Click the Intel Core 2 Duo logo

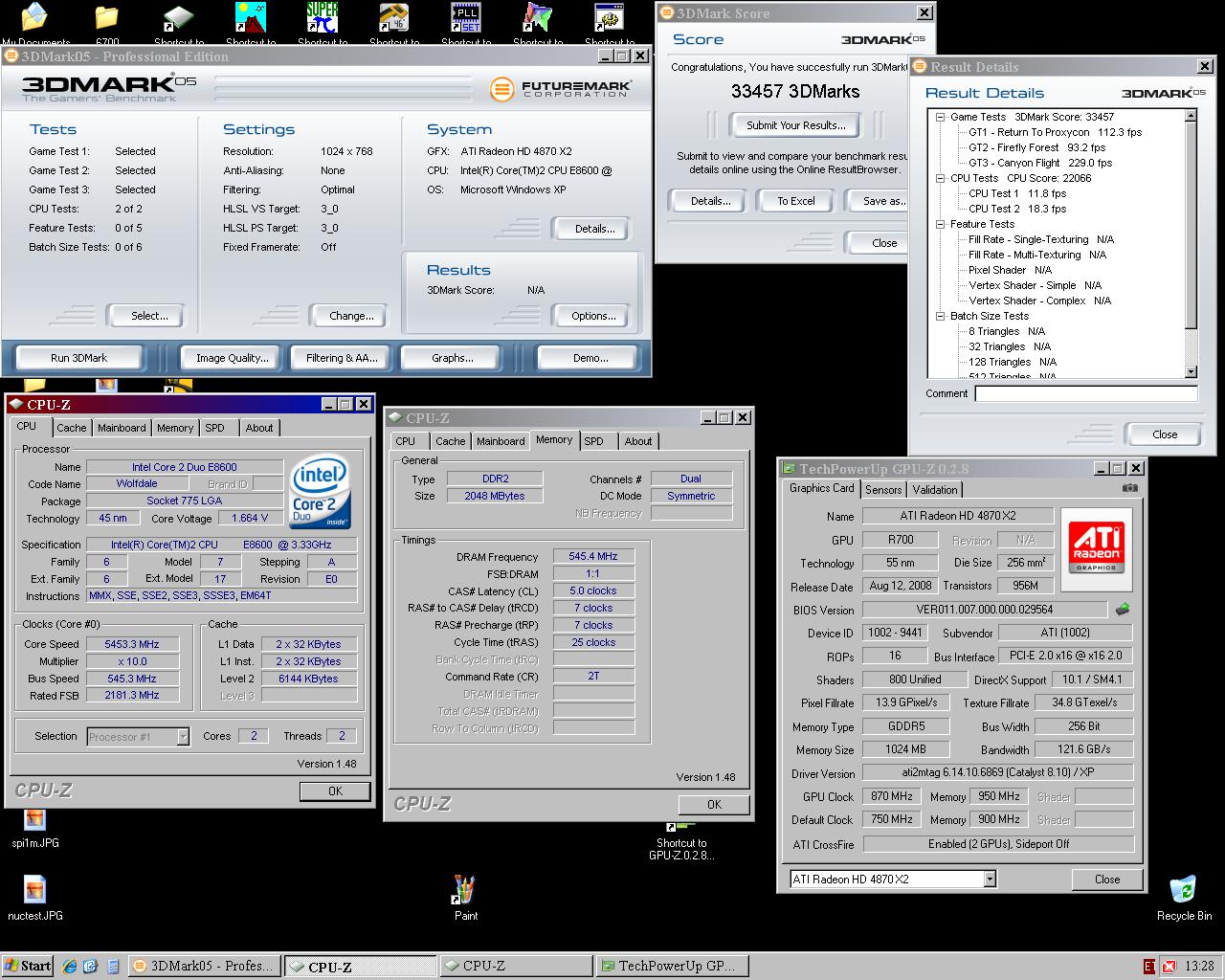click(320, 493)
